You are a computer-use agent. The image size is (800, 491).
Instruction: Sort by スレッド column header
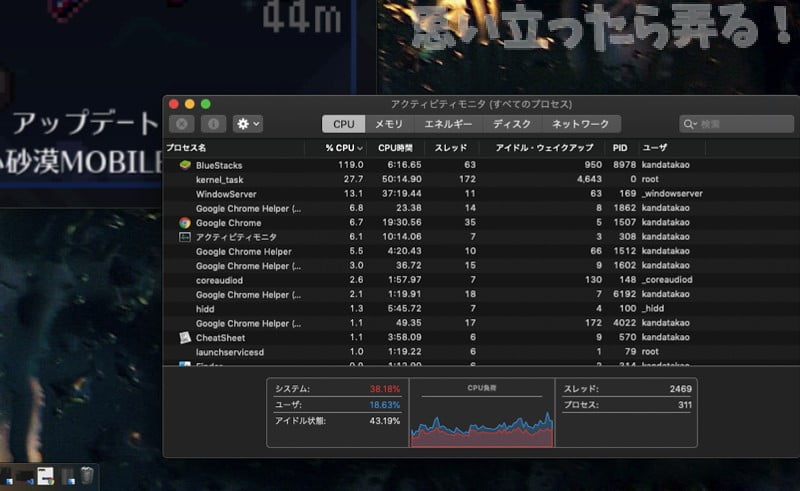(451, 148)
